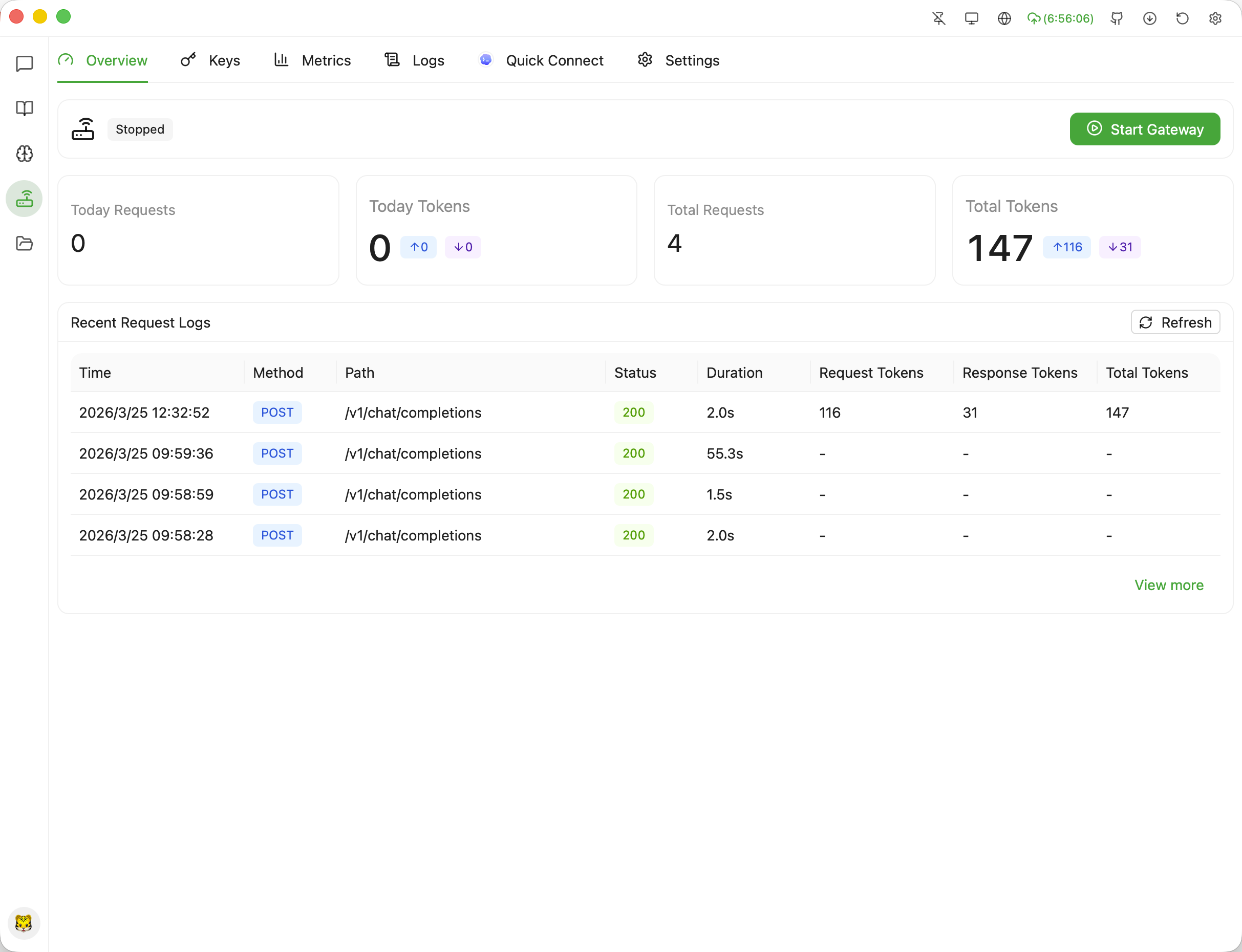Open the brain models sidebar icon
This screenshot has height=952, width=1242.
pyautogui.click(x=25, y=154)
